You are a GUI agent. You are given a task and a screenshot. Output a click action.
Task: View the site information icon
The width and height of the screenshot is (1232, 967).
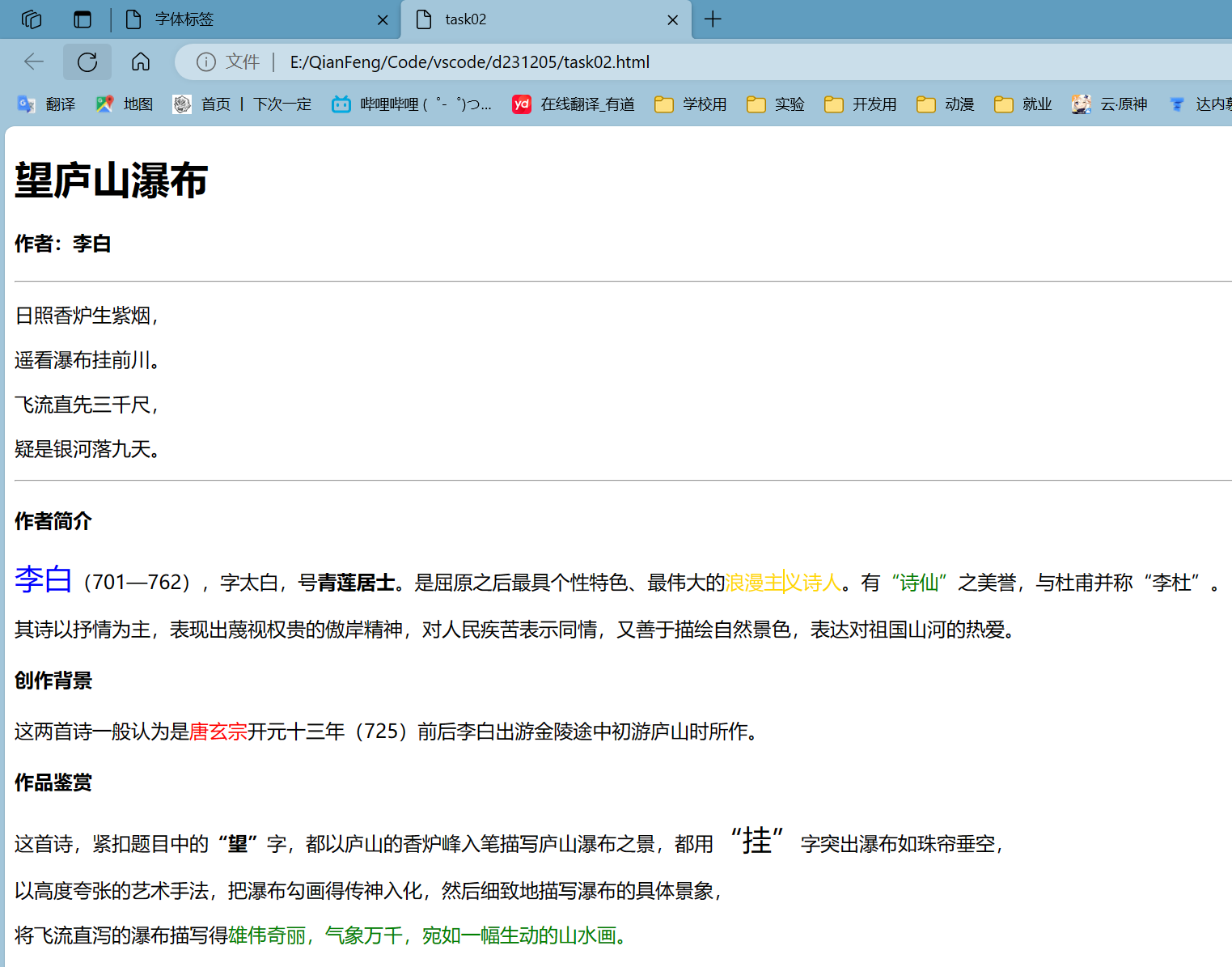pos(206,62)
